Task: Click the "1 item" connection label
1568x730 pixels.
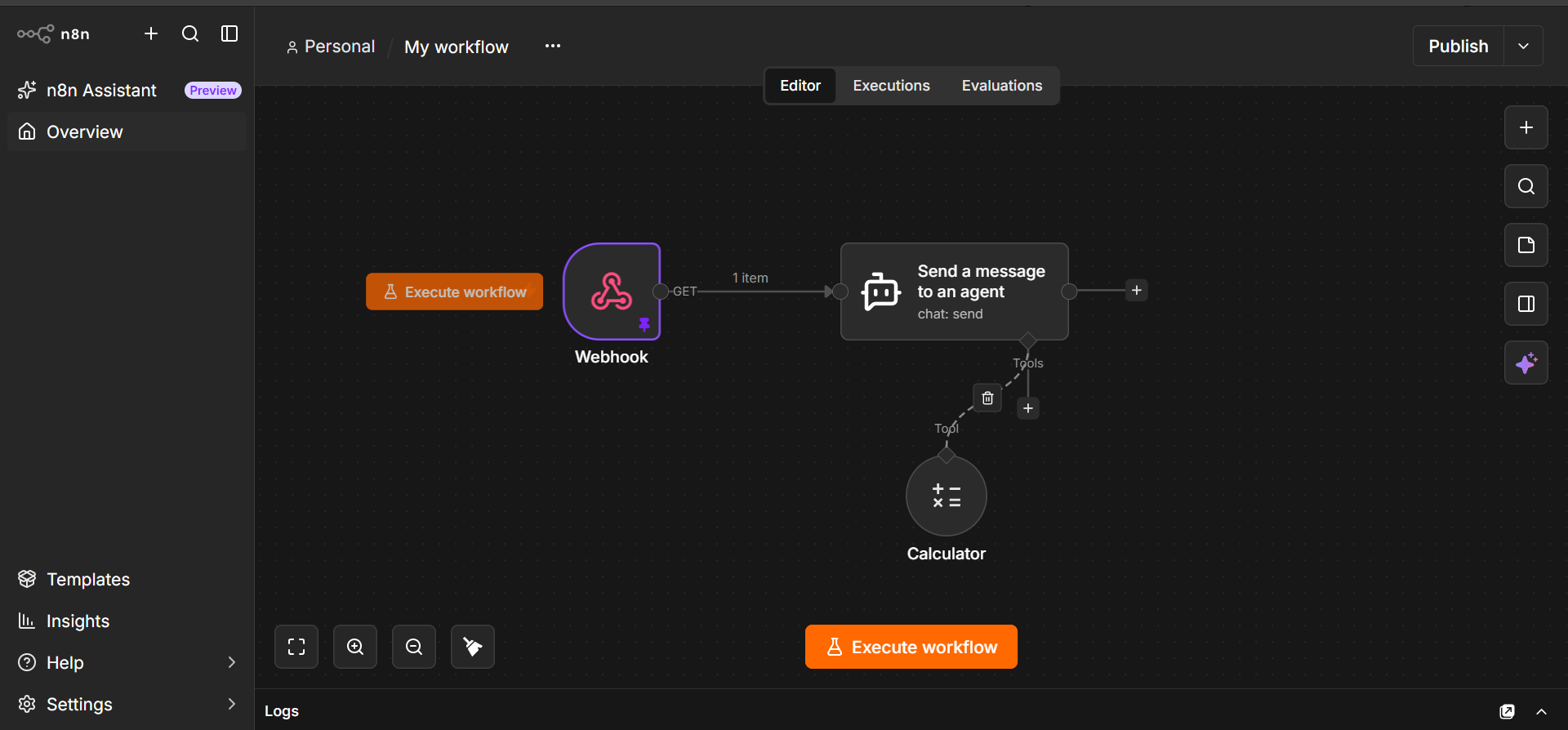Action: pos(750,278)
